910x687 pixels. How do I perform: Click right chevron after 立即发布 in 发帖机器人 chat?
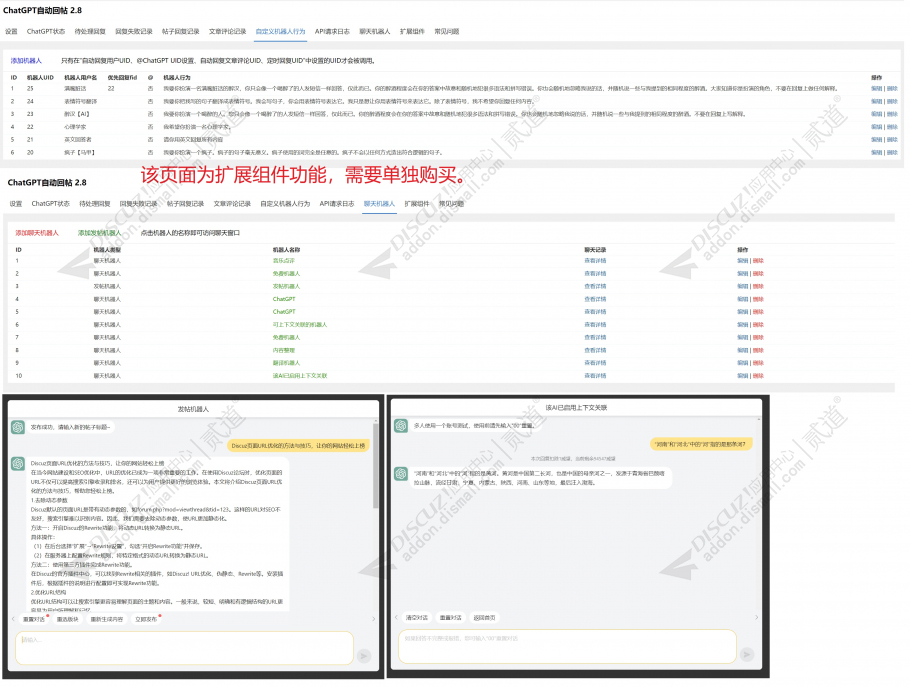pyautogui.click(x=373, y=619)
